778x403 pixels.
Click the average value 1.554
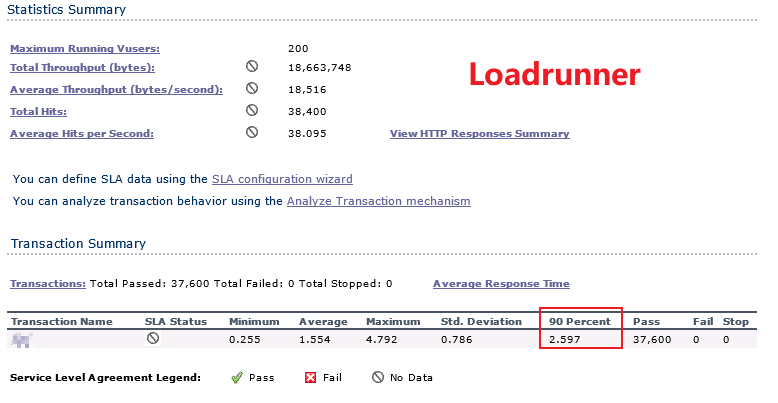[315, 340]
